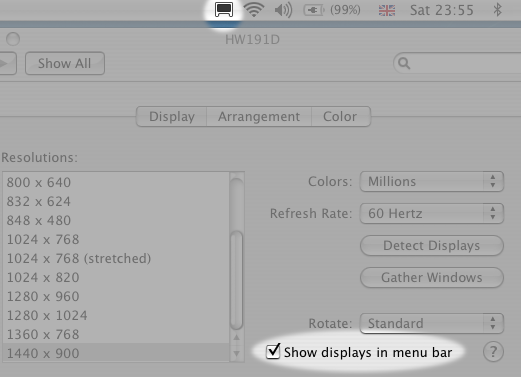Open the UK flag input menu
The image size is (521, 377).
tap(387, 10)
